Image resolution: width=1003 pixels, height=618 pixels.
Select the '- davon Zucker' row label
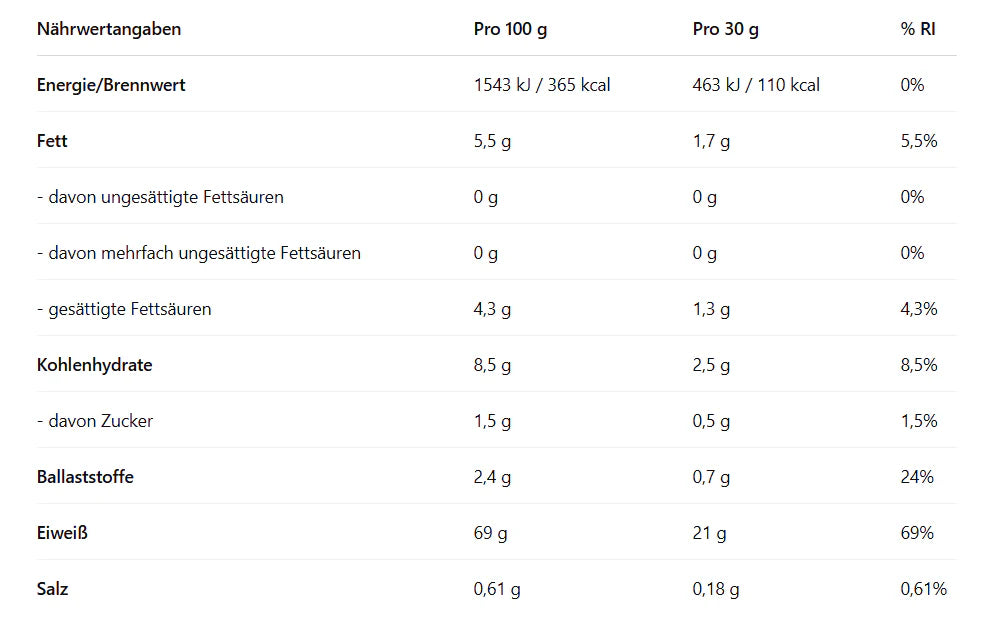(x=95, y=421)
